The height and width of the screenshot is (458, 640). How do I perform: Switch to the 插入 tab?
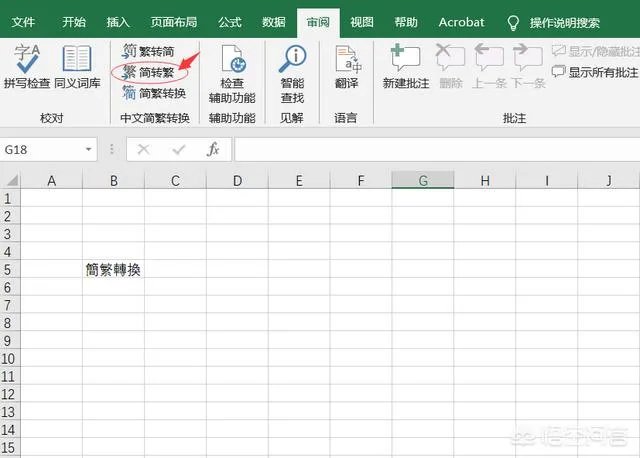[118, 22]
